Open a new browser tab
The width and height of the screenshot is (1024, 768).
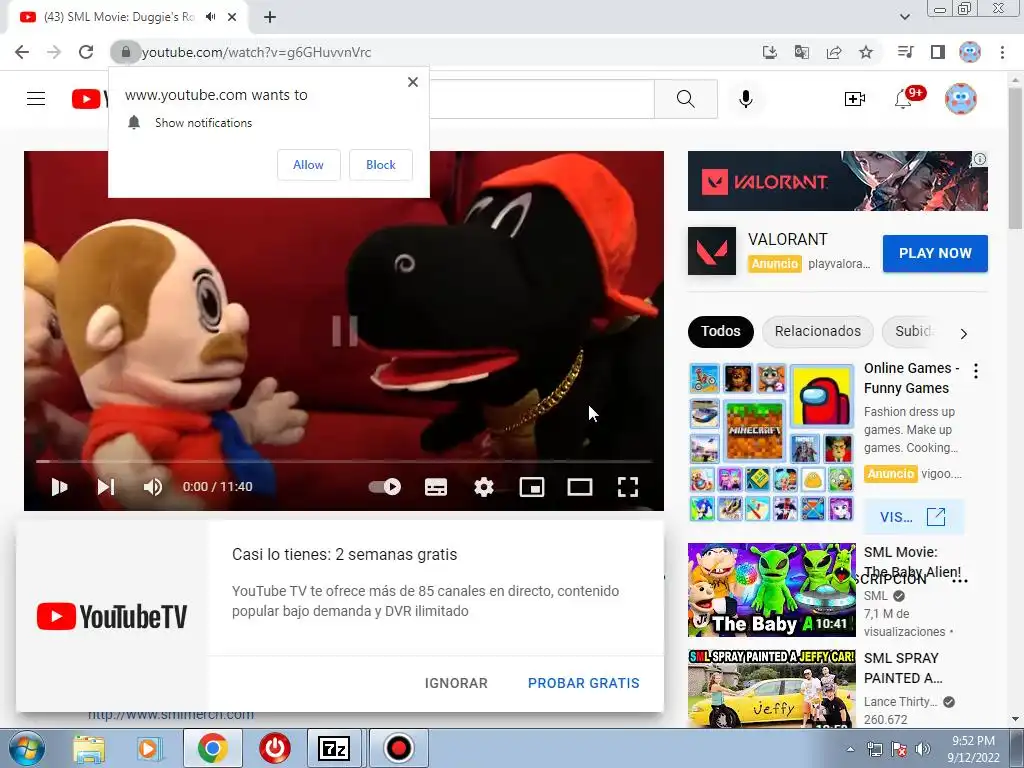(x=270, y=17)
